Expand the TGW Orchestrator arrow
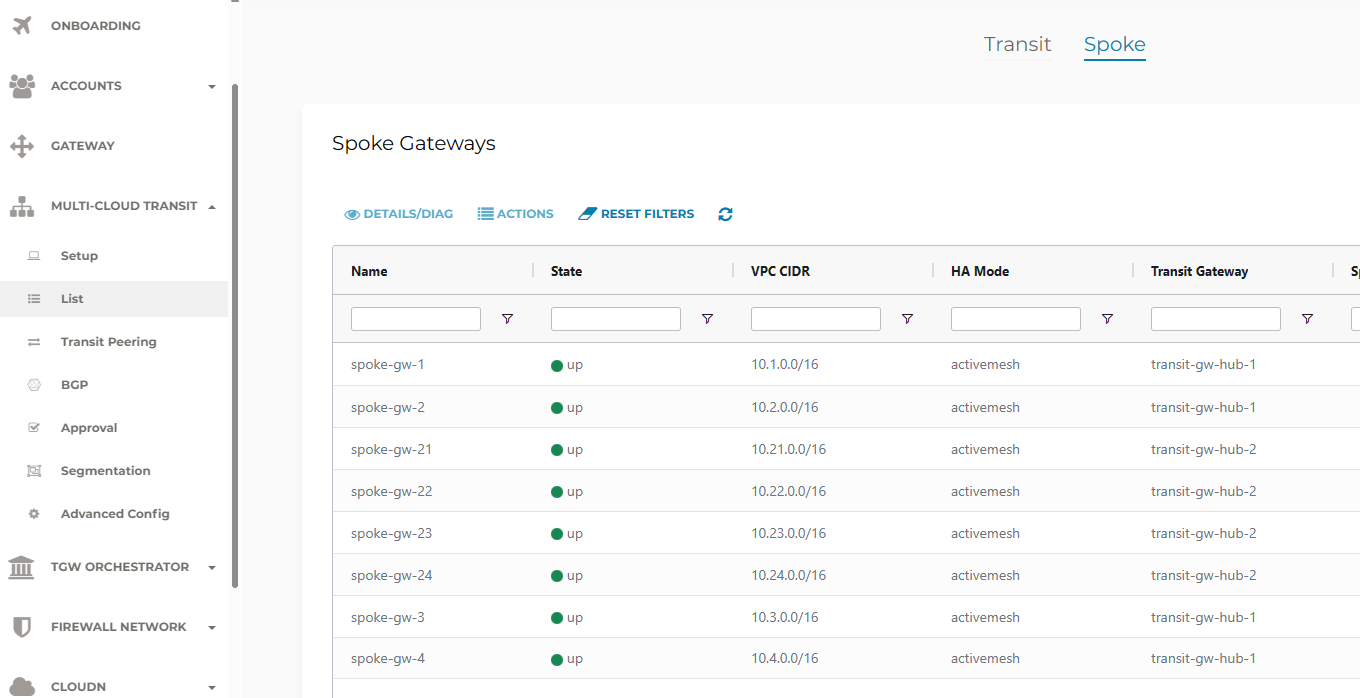Image resolution: width=1360 pixels, height=698 pixels. click(212, 568)
